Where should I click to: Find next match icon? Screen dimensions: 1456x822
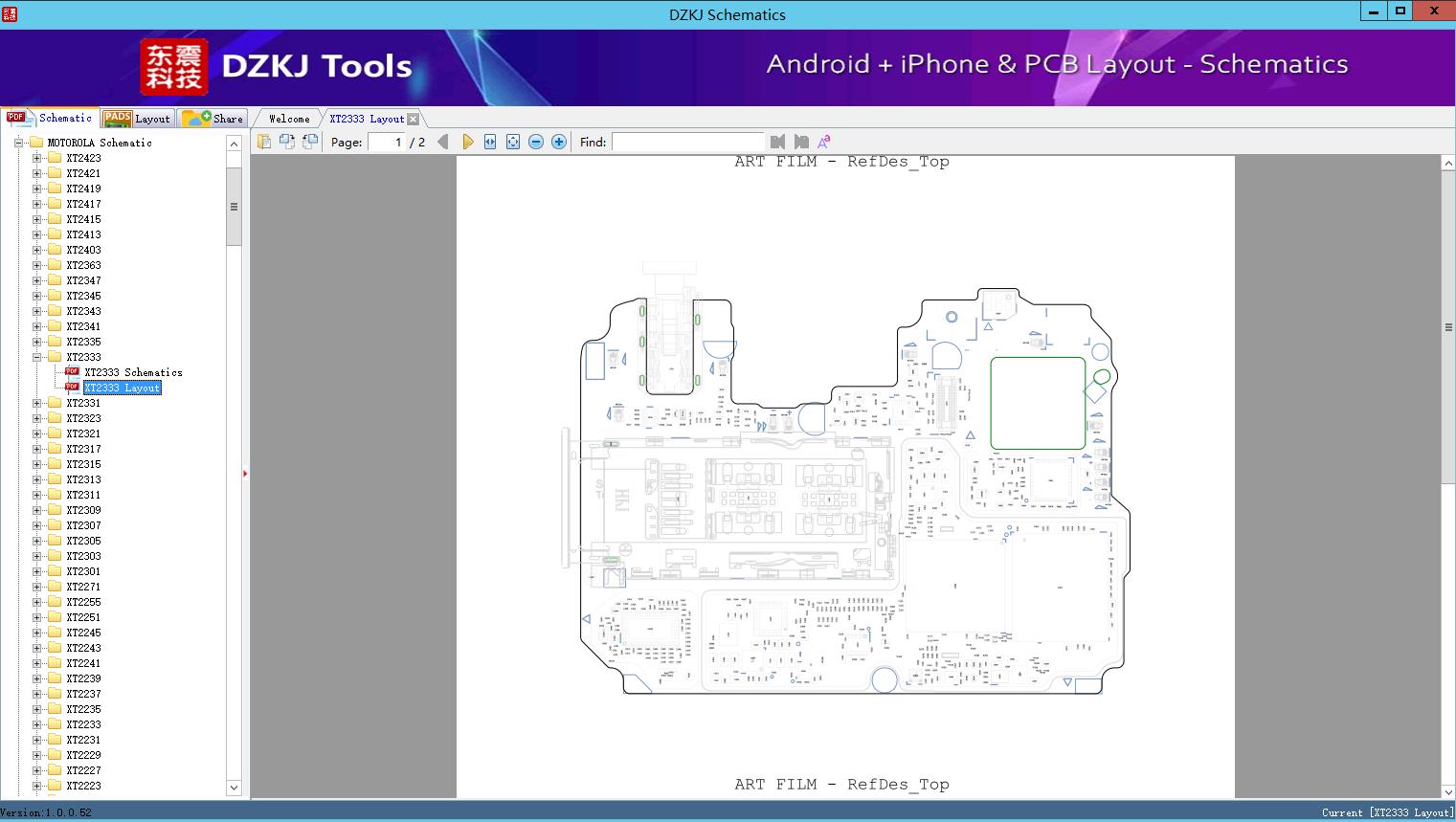pyautogui.click(x=801, y=142)
